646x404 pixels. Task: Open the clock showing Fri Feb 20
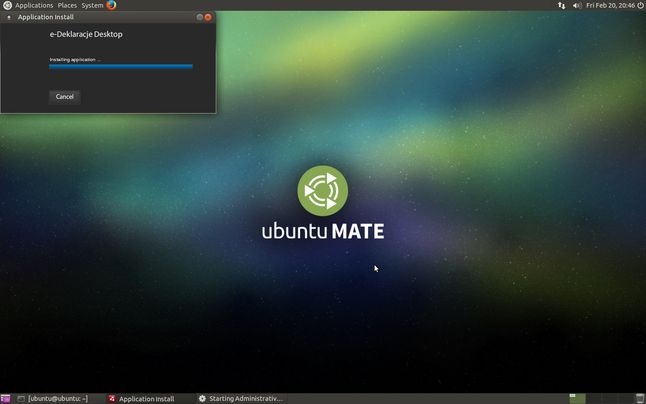tap(611, 5)
